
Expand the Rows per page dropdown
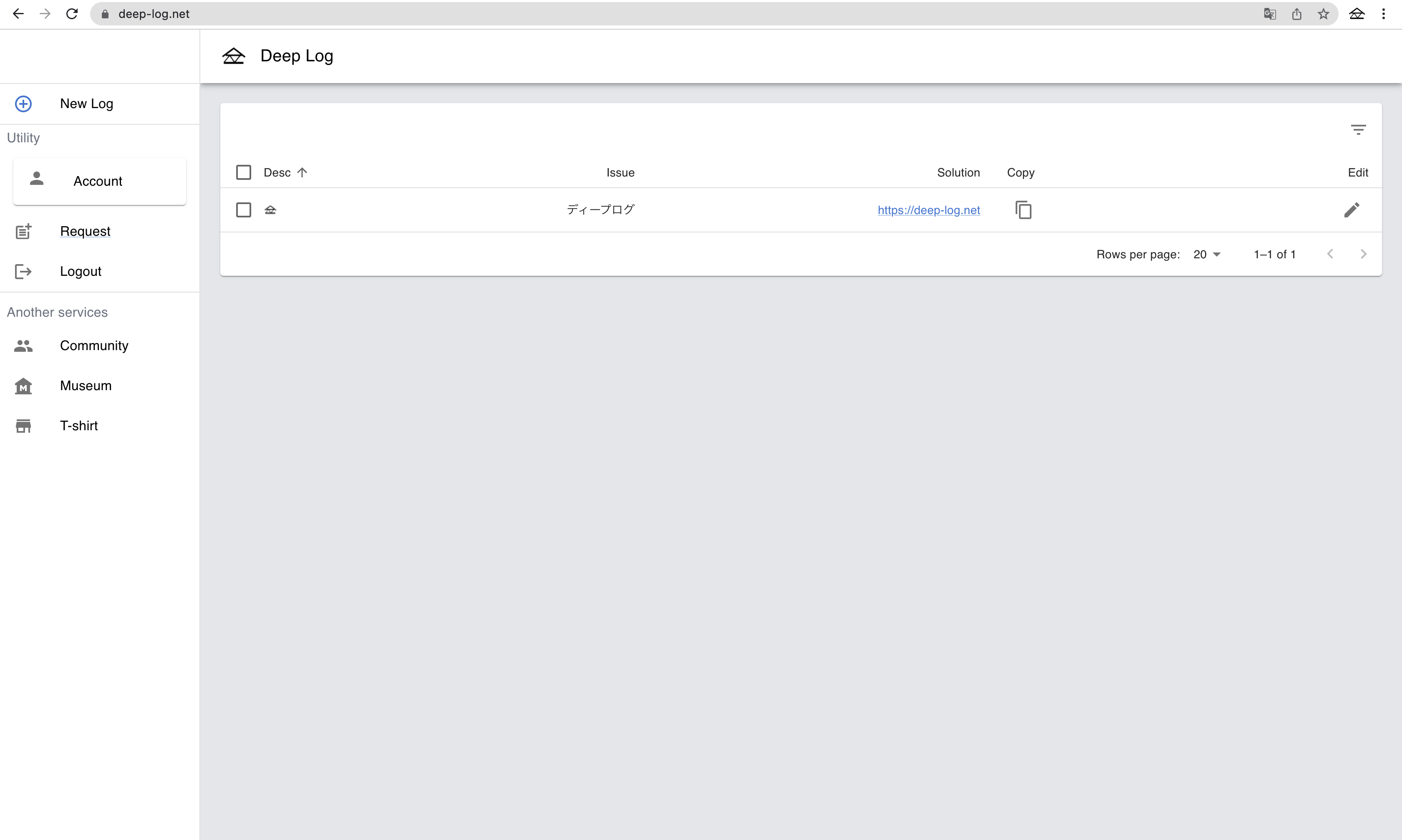point(1207,254)
